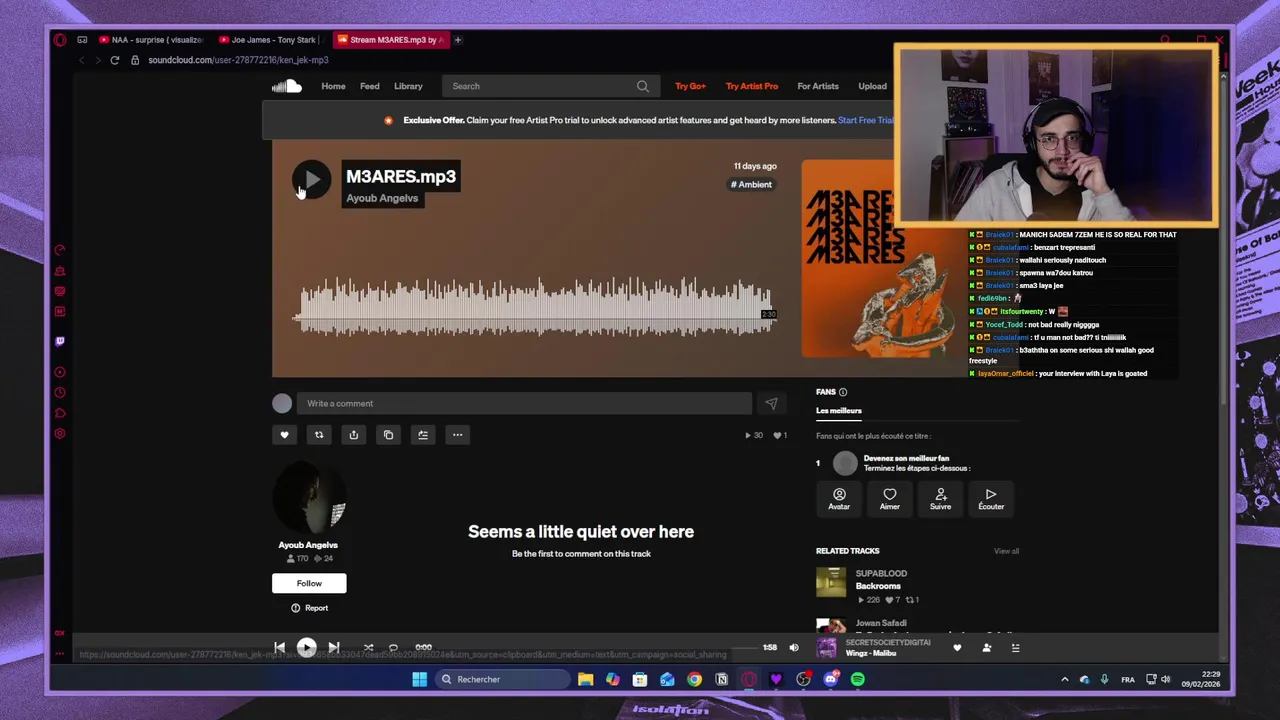Open related track Backrooms
This screenshot has width=1280, height=720.
click(878, 586)
